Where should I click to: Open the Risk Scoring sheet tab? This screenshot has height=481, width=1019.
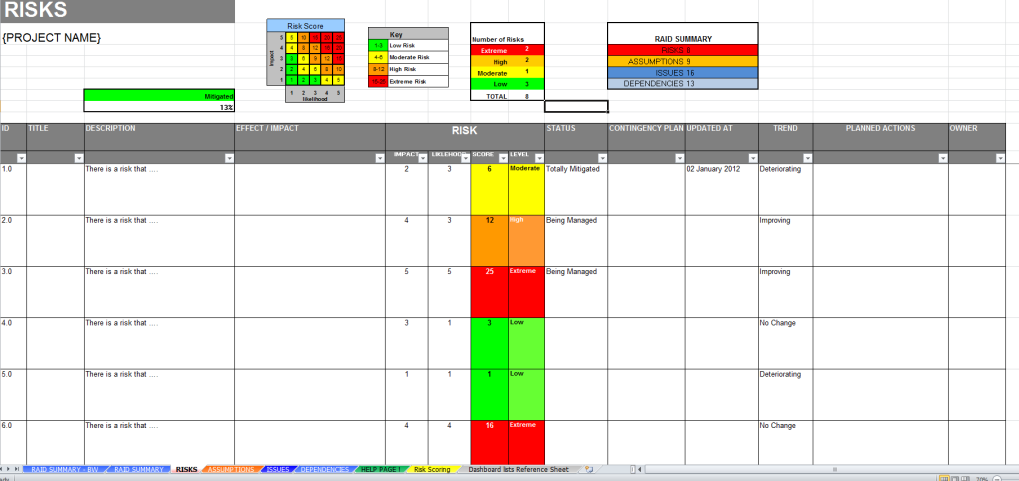pyautogui.click(x=432, y=469)
